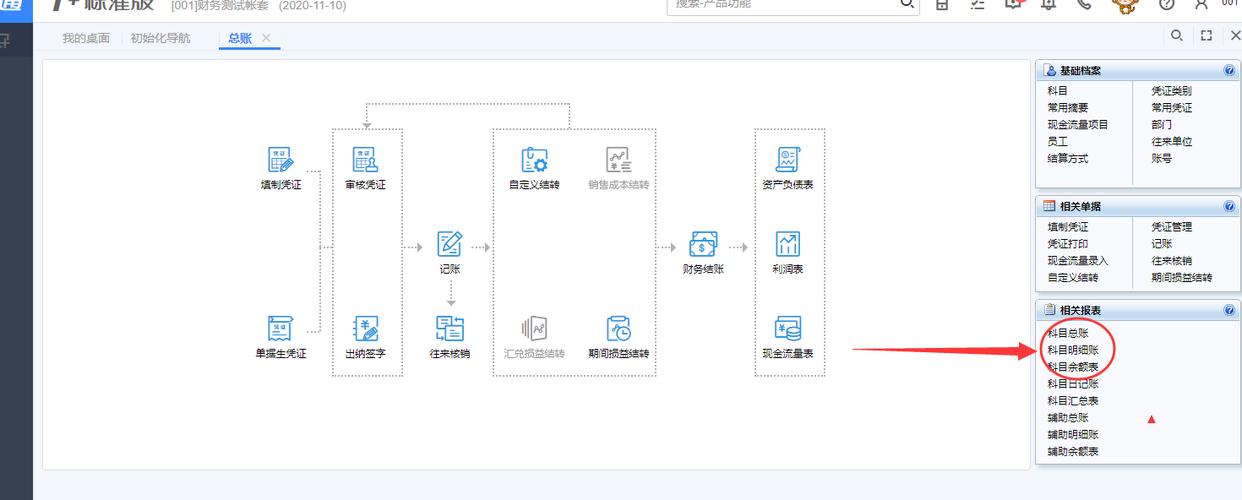1242x500 pixels.
Task: Open the 资产负债表 report icon
Action: pos(788,160)
